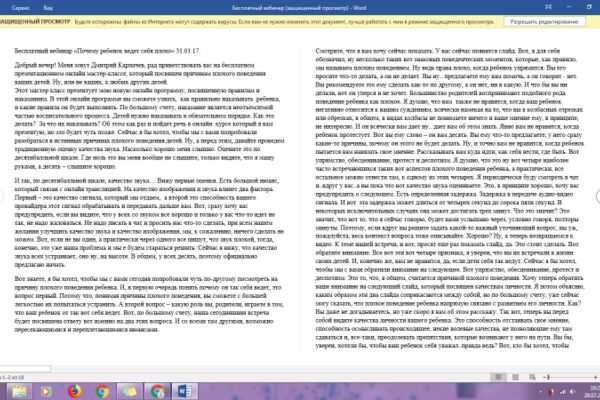Viewport: 600px width, 400px height.
Task: Click the network tray icon
Action: point(562,392)
